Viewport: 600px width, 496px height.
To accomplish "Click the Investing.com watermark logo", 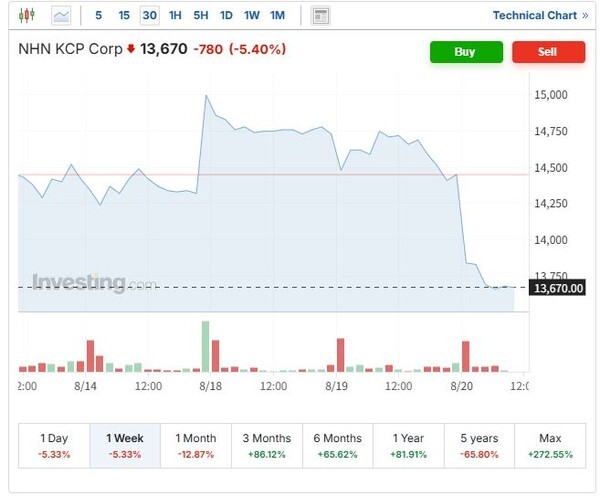I will point(93,283).
